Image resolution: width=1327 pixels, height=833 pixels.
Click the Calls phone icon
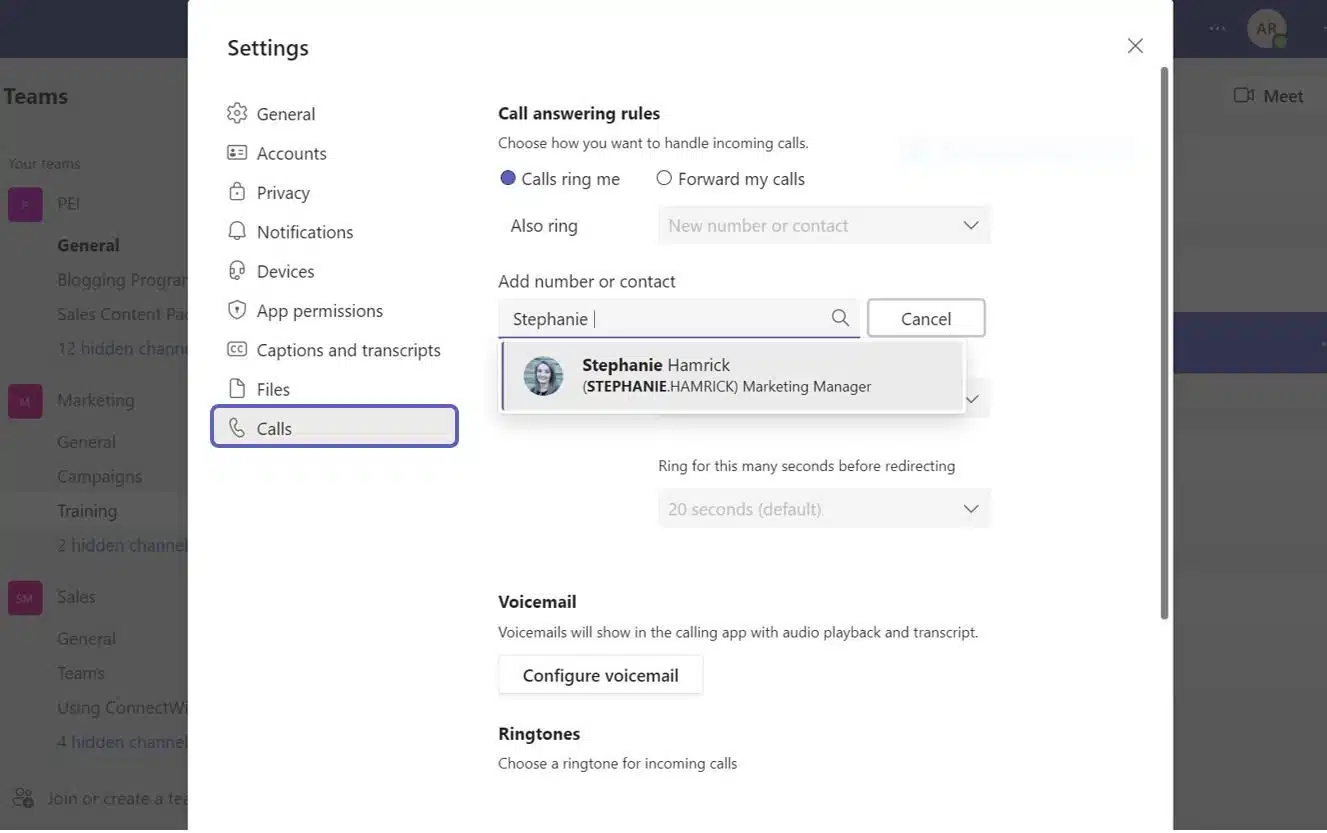(x=237, y=428)
